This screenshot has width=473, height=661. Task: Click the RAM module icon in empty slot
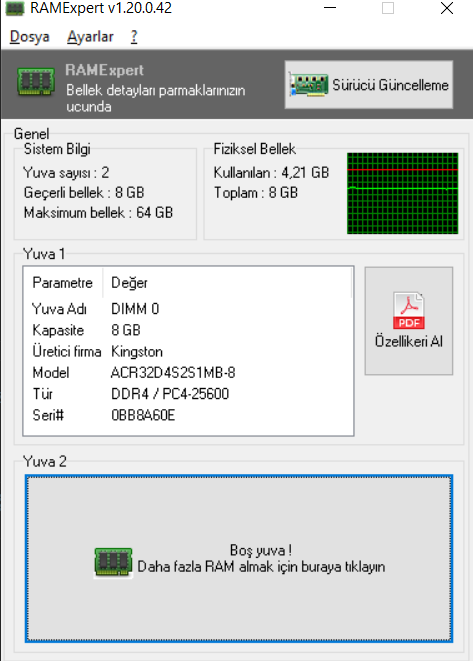pyautogui.click(x=113, y=562)
